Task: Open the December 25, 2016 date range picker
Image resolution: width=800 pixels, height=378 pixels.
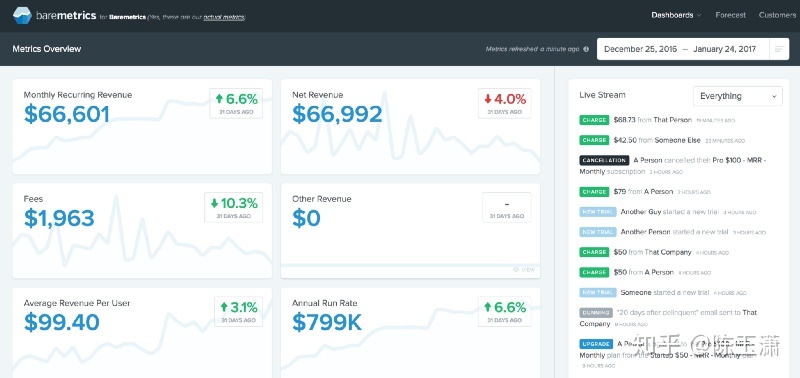Action: [684, 49]
